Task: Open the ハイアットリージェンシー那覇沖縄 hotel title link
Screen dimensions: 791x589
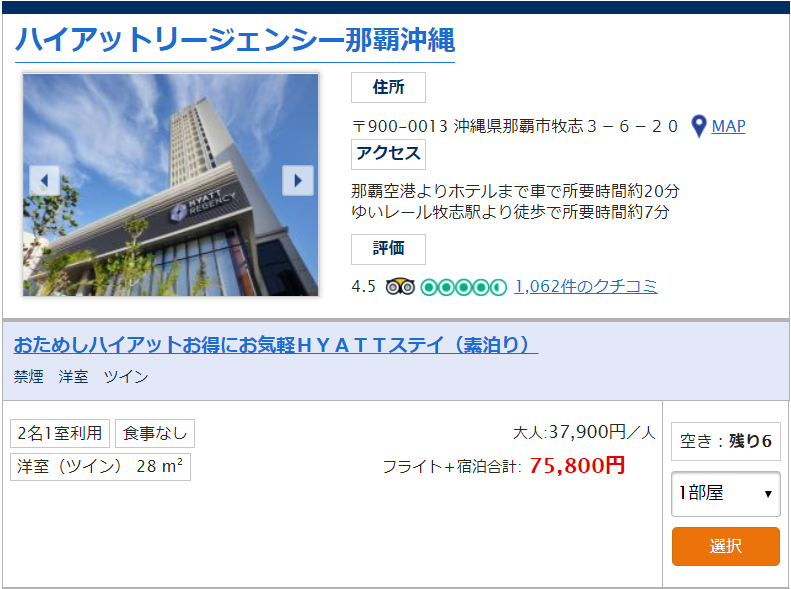Action: pyautogui.click(x=235, y=40)
